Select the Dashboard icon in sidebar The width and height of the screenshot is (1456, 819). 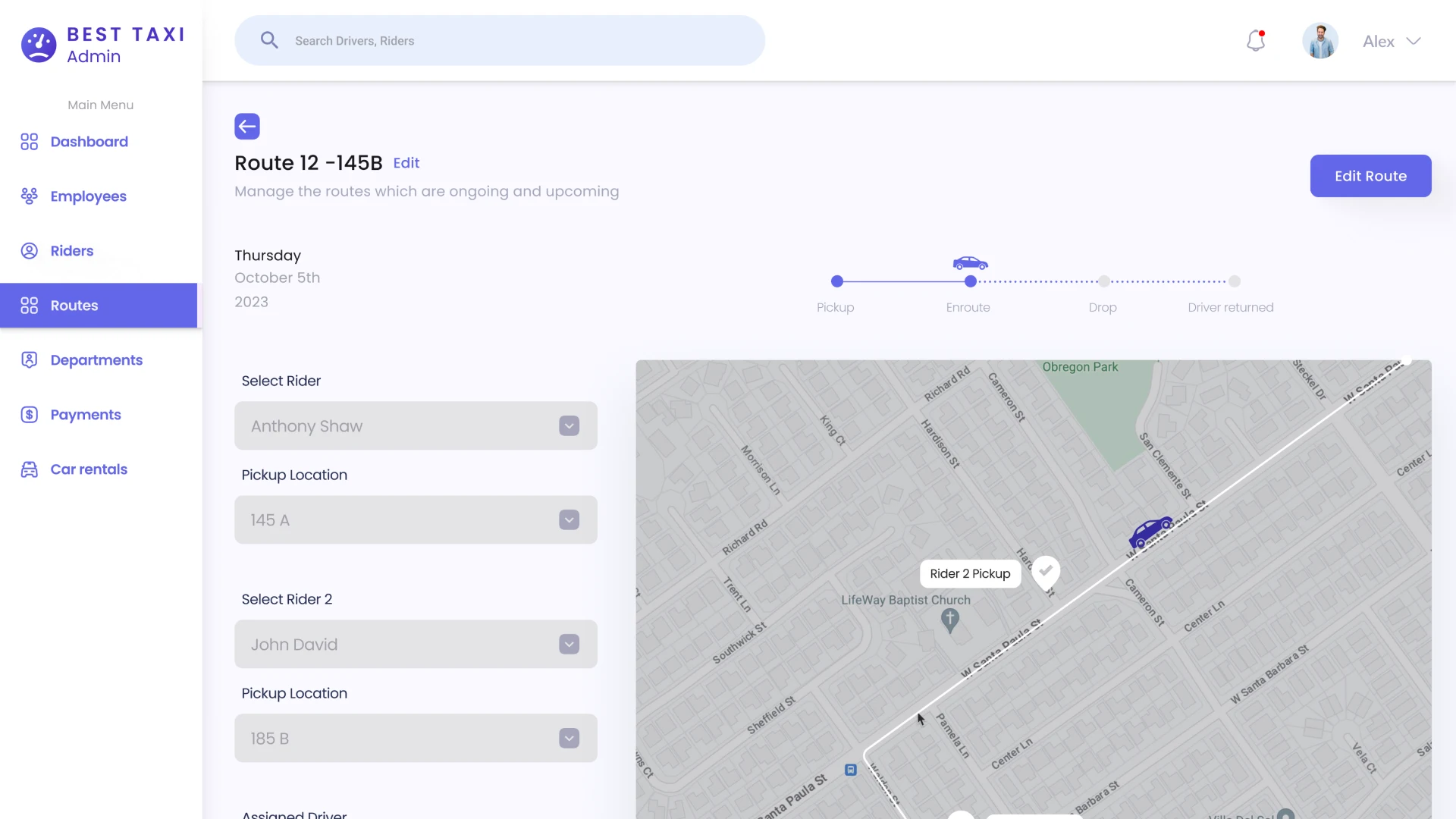(x=28, y=142)
